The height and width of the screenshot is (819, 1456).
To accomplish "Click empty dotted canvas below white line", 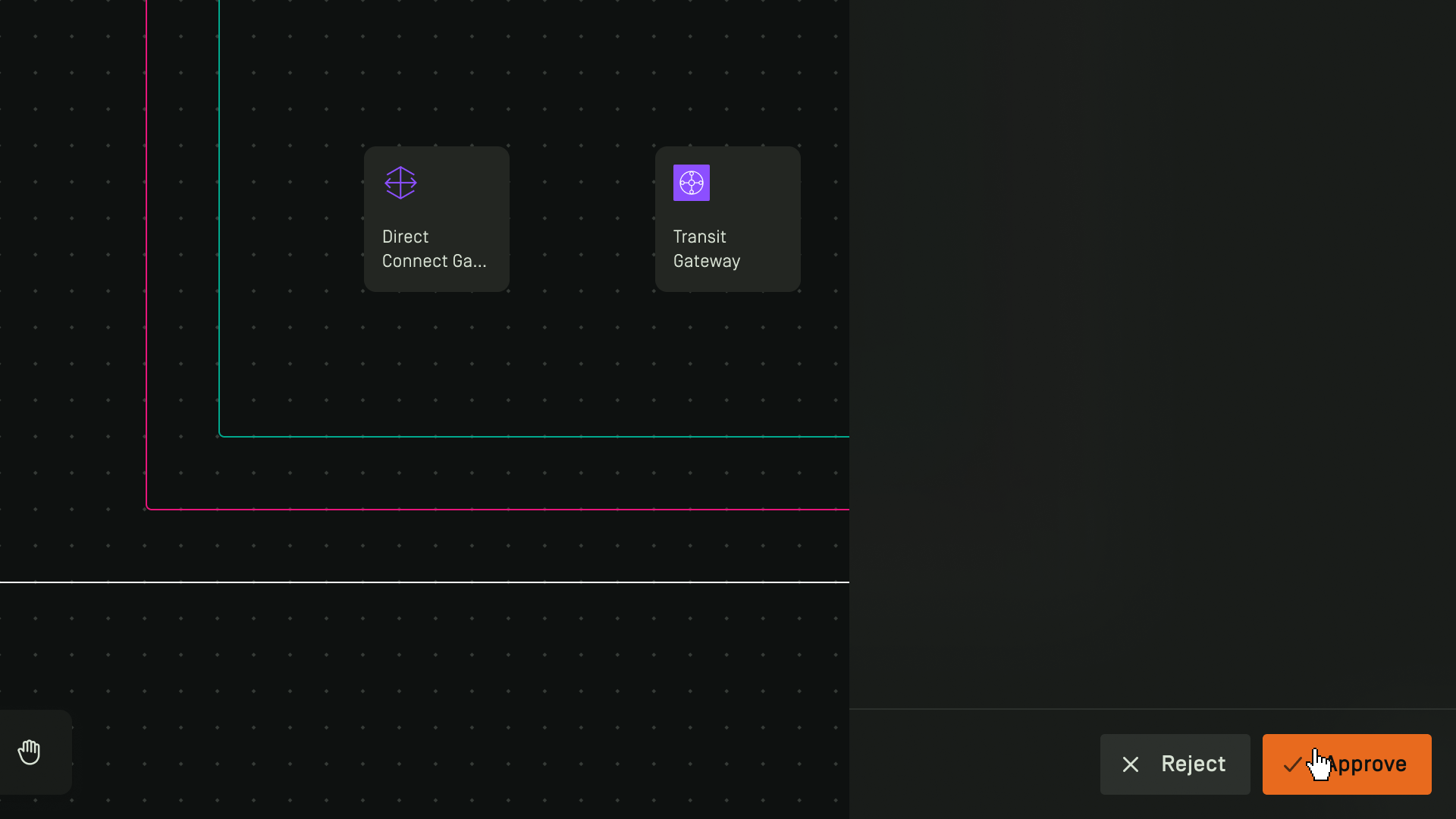I will point(425,675).
